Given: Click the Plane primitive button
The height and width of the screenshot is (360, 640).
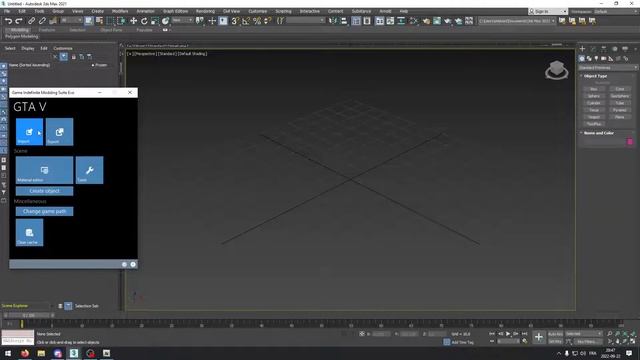Looking at the screenshot, I should pyautogui.click(x=620, y=117).
